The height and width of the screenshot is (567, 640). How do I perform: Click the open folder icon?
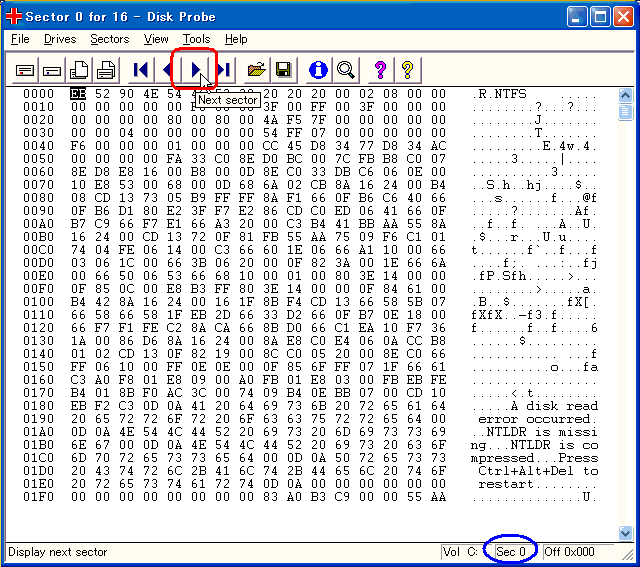[257, 69]
